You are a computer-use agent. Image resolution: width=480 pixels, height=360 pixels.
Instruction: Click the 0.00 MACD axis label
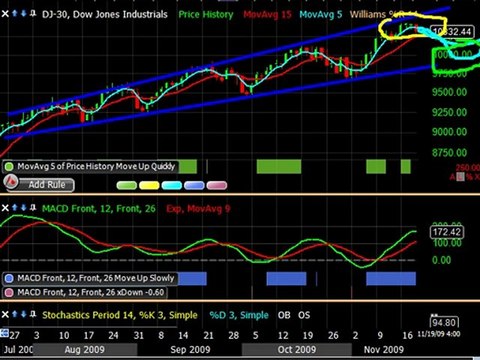coord(442,260)
